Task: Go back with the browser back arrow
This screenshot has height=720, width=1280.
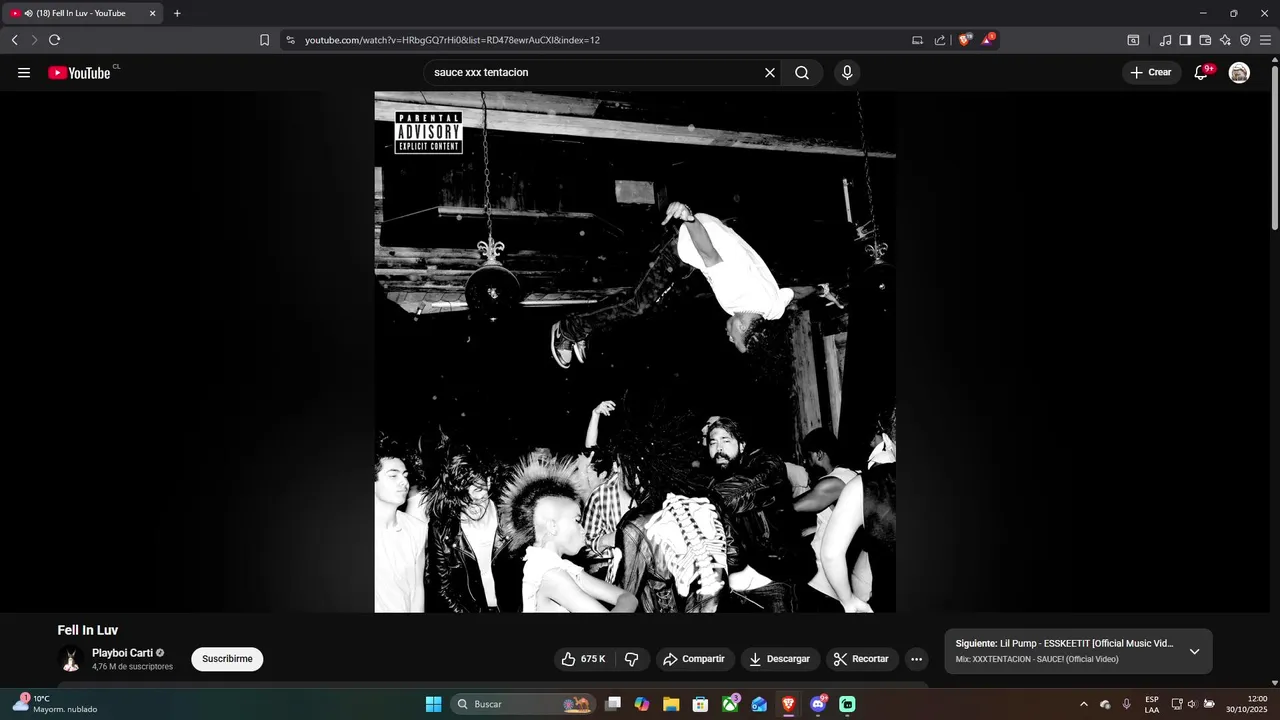Action: (x=14, y=40)
